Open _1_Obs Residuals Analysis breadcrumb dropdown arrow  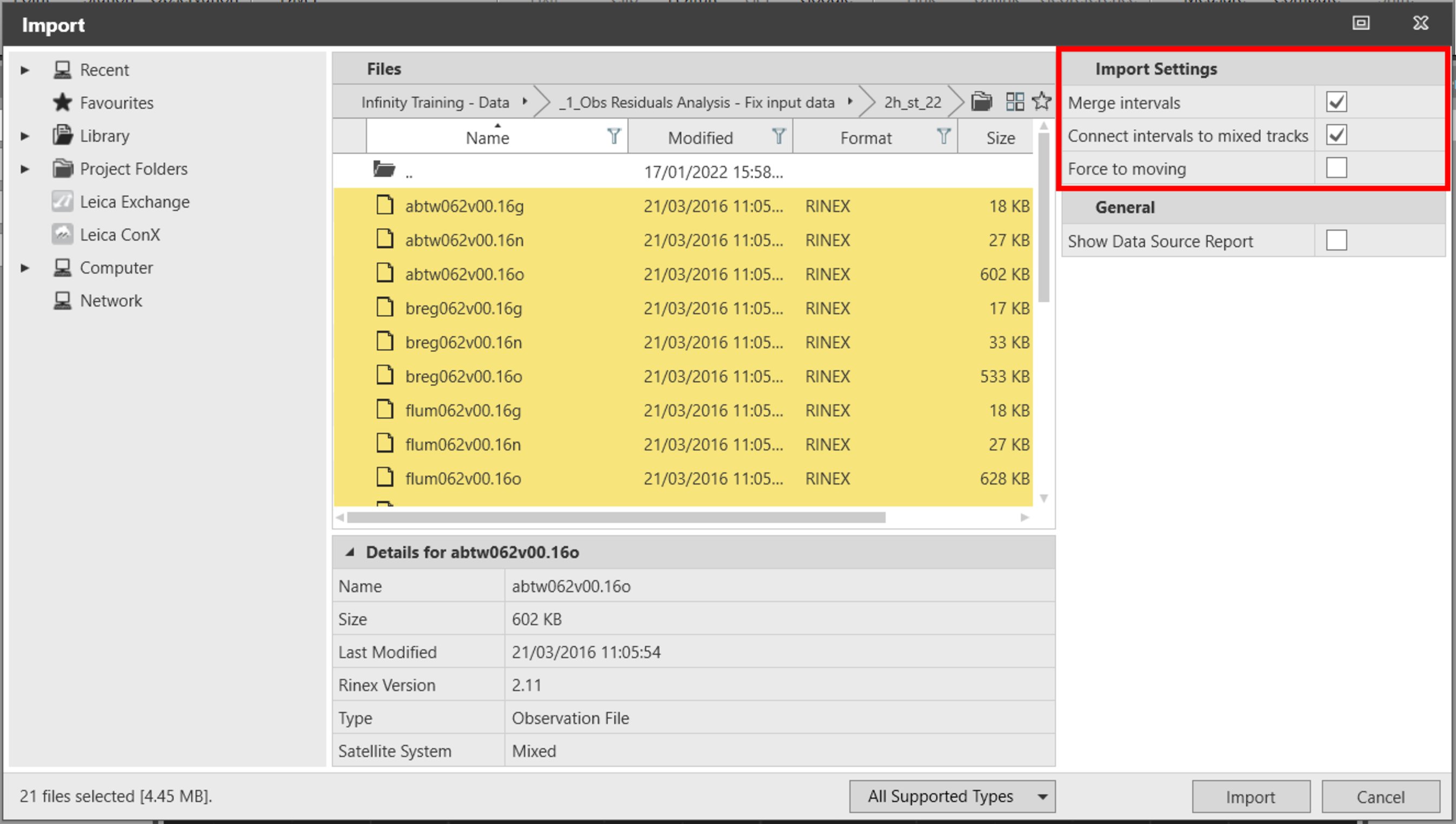(x=849, y=102)
